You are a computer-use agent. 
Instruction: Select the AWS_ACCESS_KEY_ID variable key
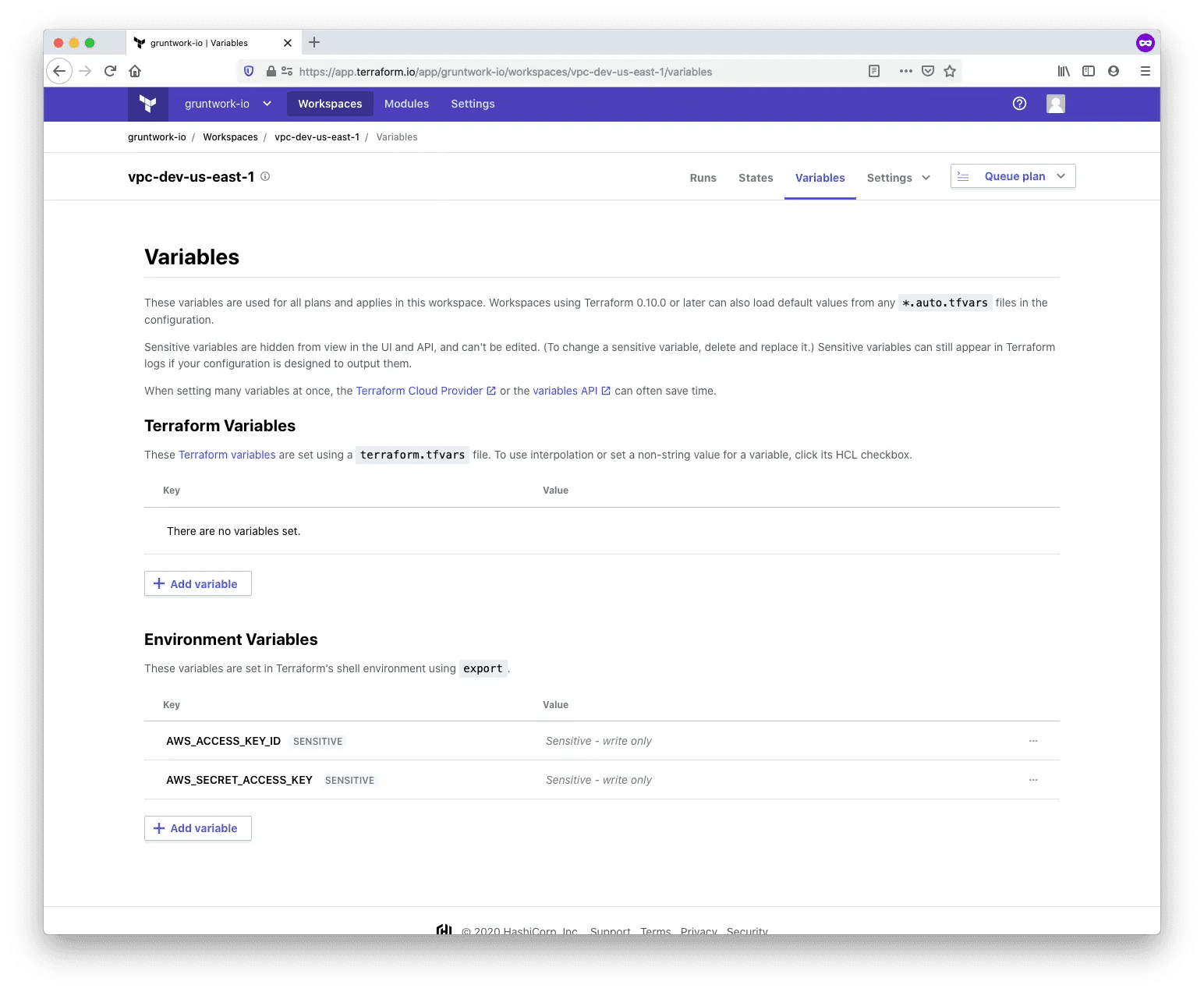click(223, 741)
